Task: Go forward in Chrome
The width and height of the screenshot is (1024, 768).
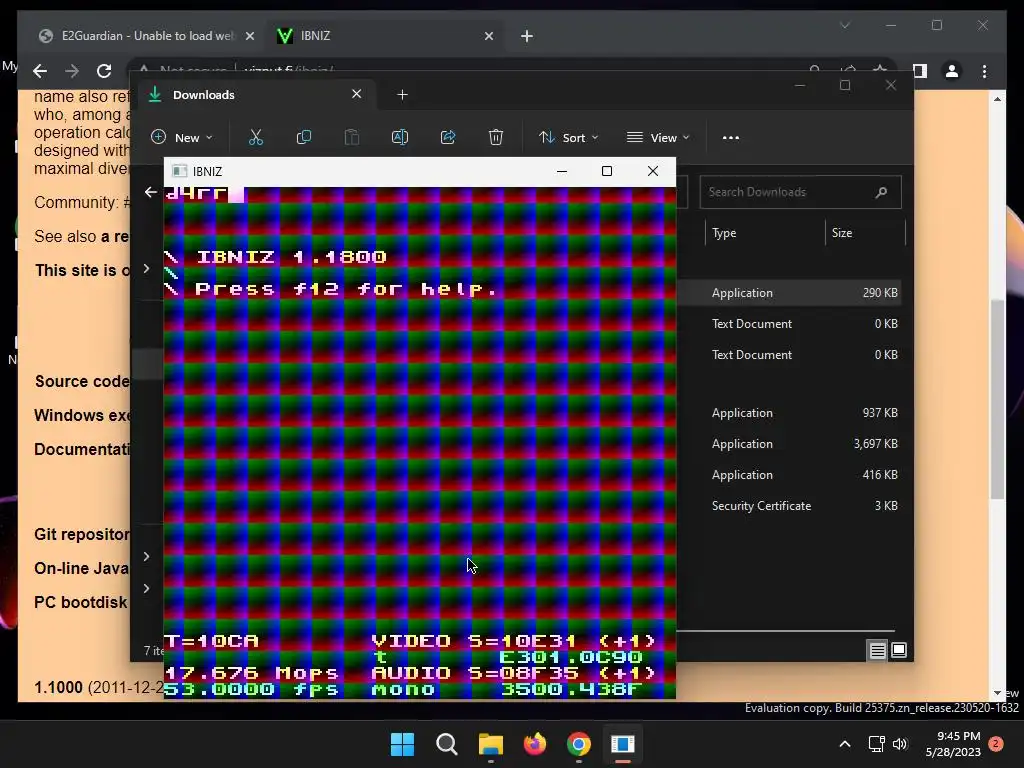Action: pyautogui.click(x=72, y=71)
